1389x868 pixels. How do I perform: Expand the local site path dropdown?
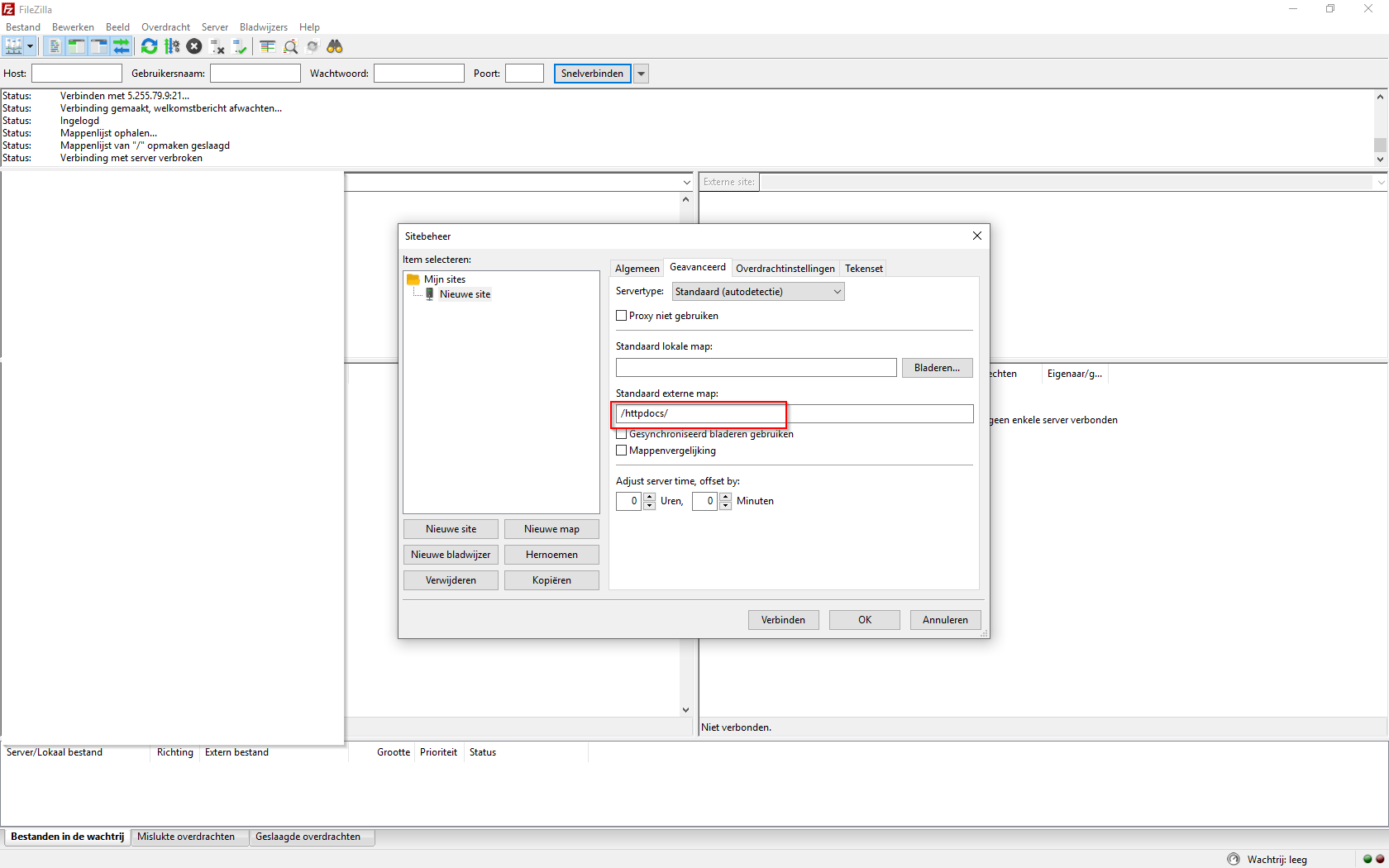pos(686,182)
